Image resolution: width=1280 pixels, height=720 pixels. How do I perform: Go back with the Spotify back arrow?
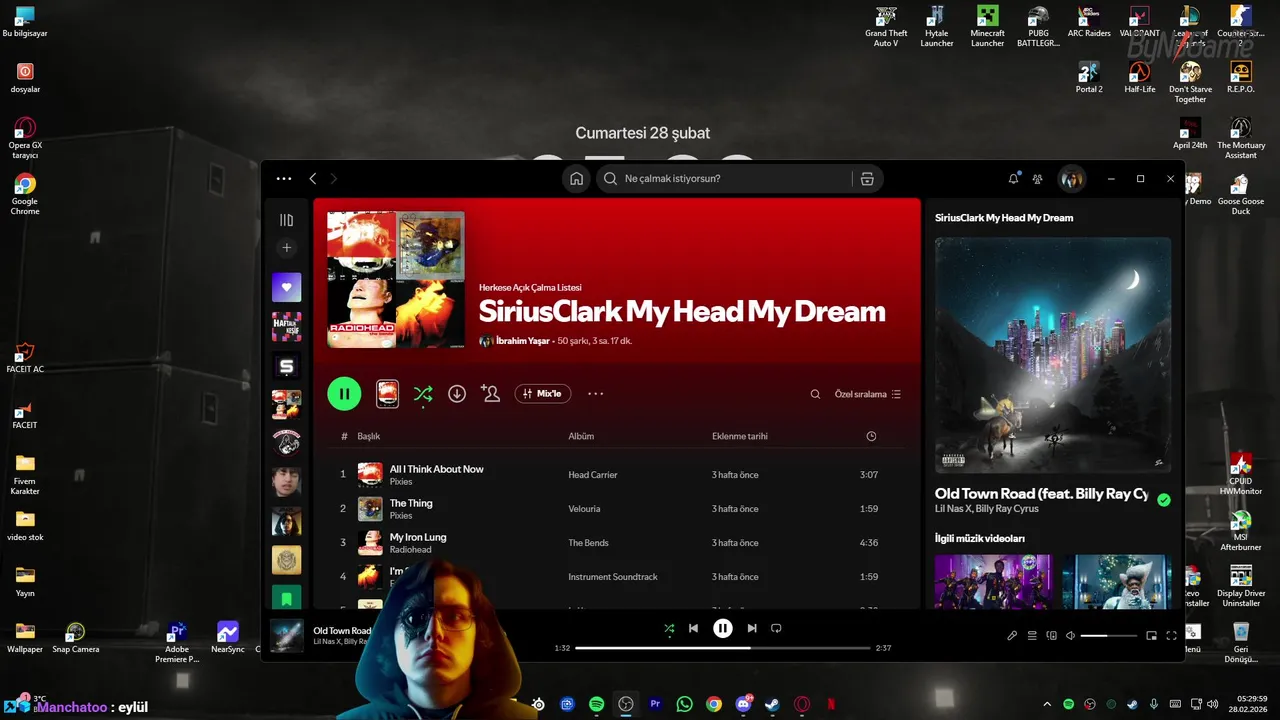coord(313,179)
